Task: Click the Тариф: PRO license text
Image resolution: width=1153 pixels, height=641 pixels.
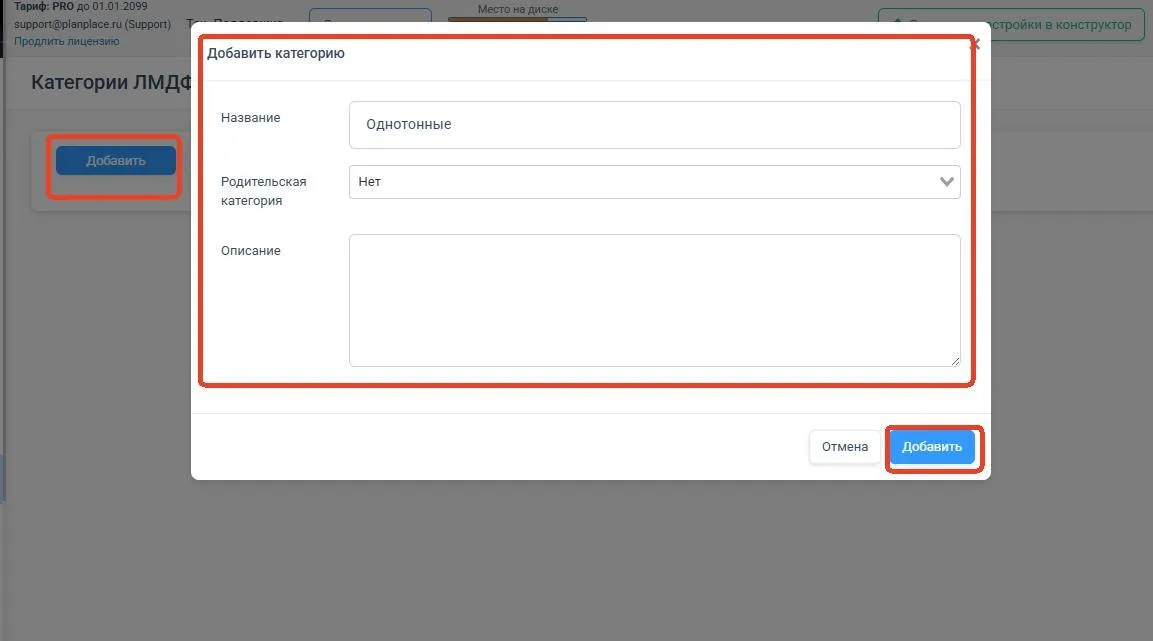Action: [80, 6]
